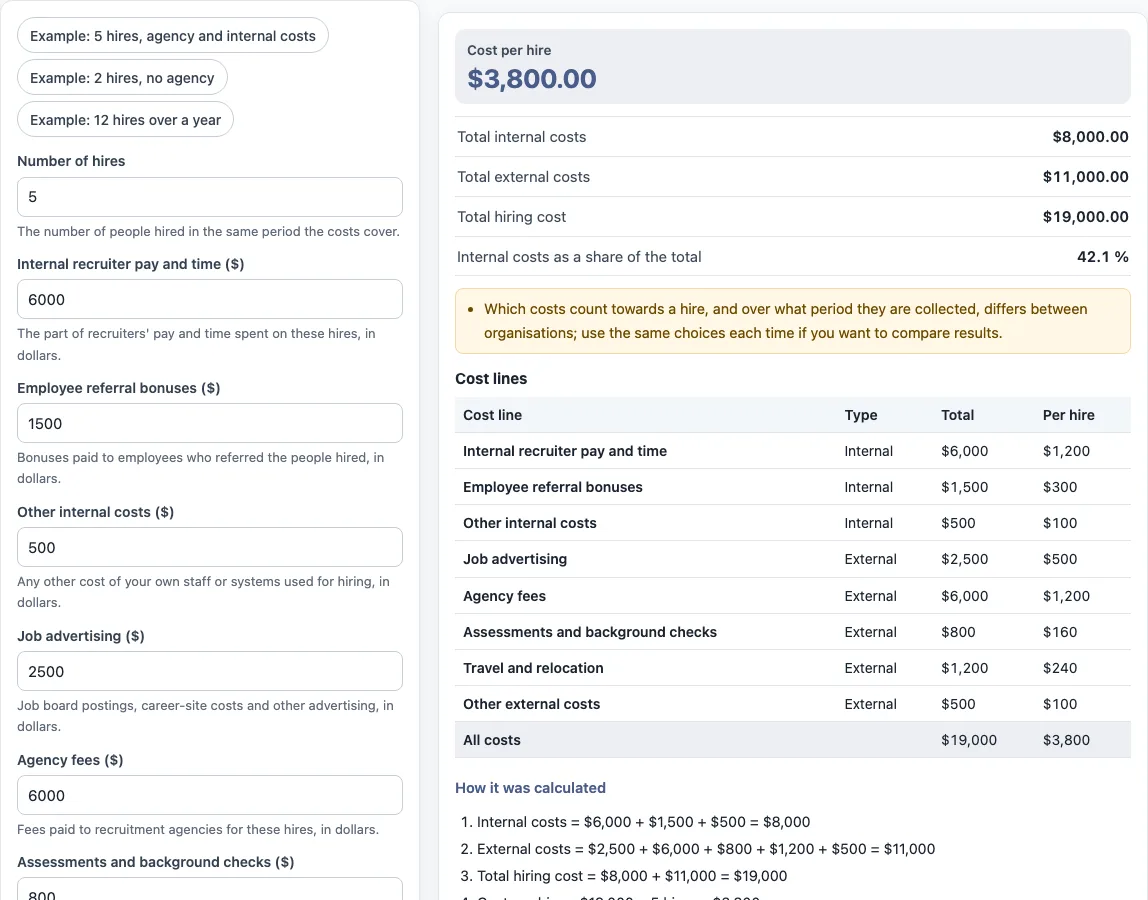The height and width of the screenshot is (900, 1148).
Task: Select Agency fees row label in table
Action: pyautogui.click(x=504, y=596)
